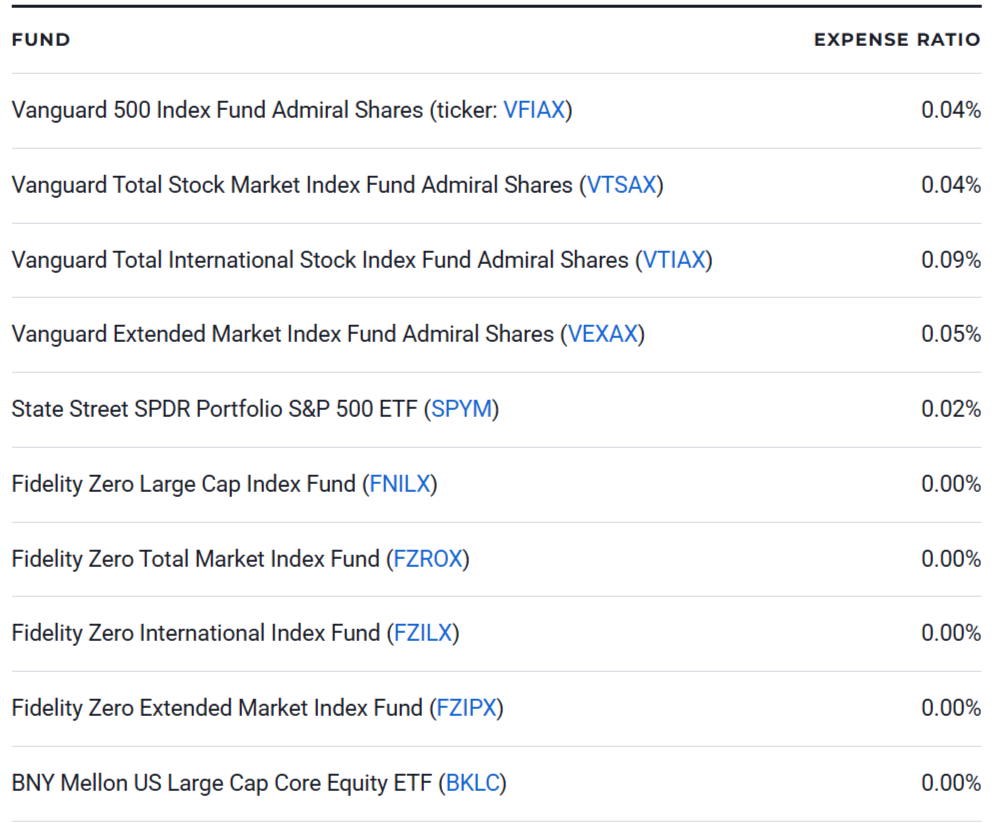The height and width of the screenshot is (823, 1002).
Task: Select the 'Fidelity Zero International Index Fund' text
Action: click(x=196, y=633)
